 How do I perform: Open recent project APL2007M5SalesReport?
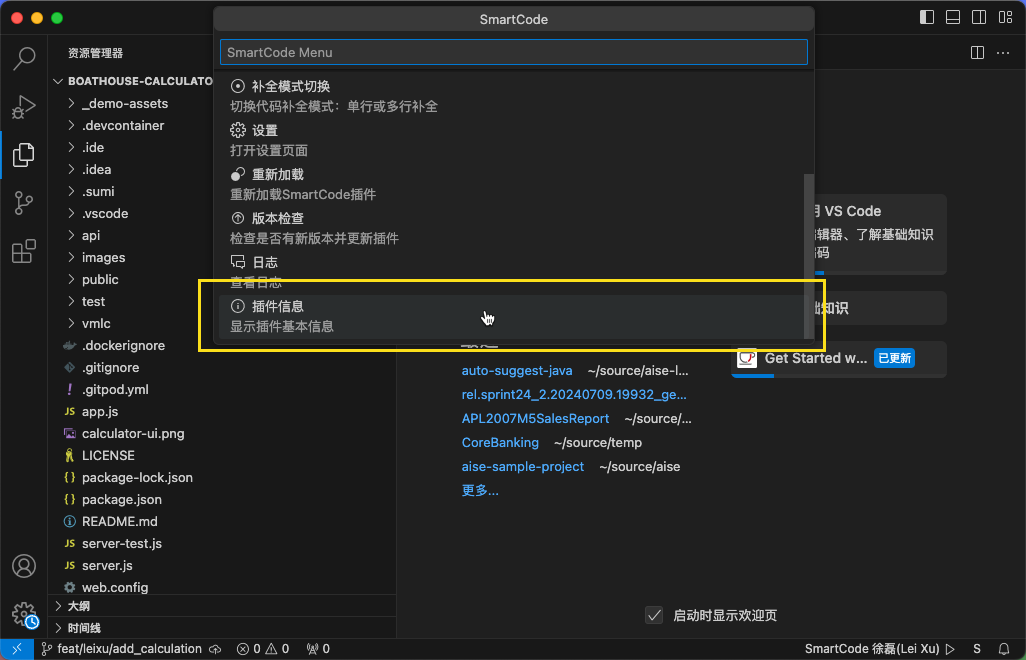tap(535, 419)
